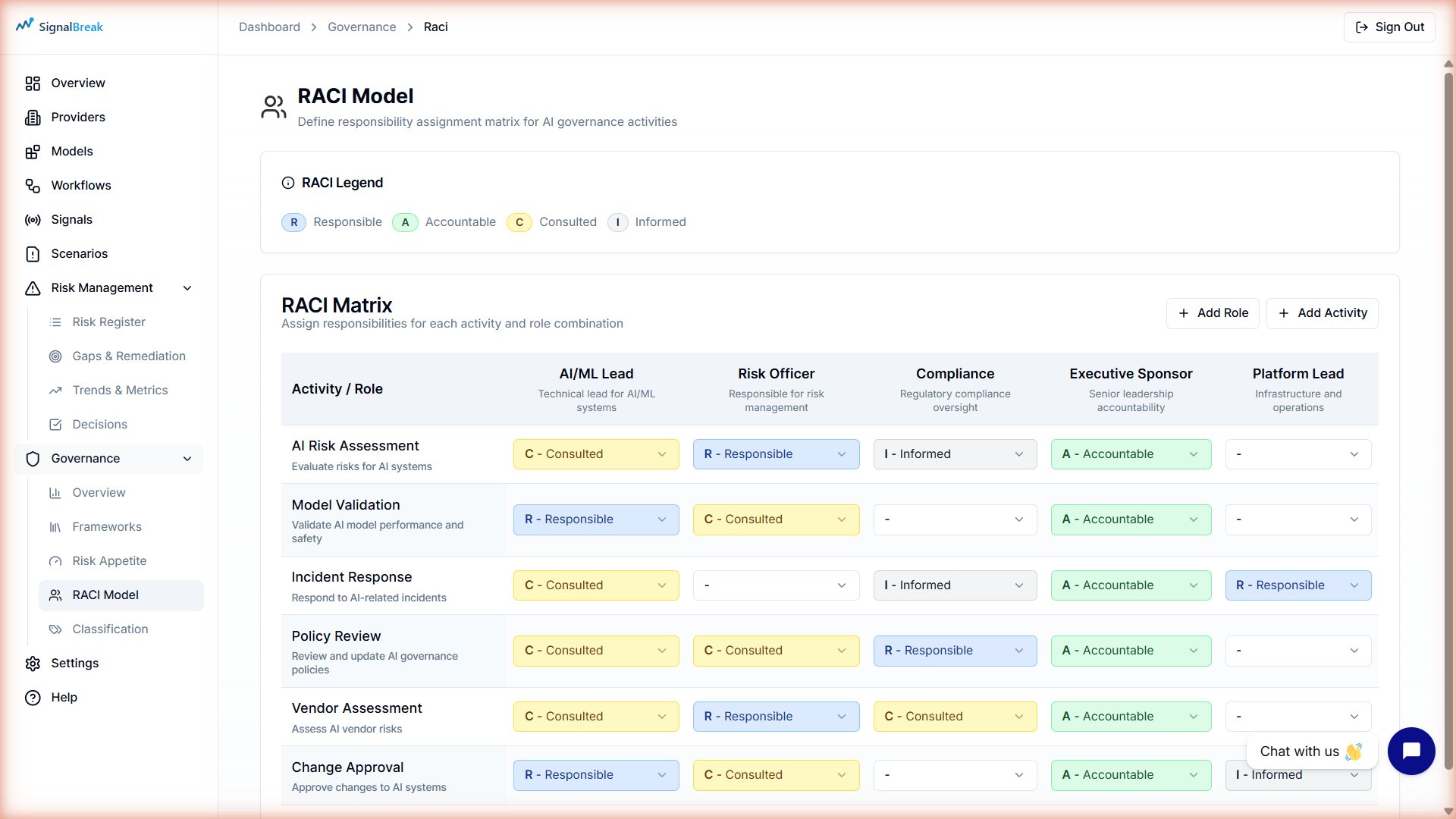Open Governance from the breadcrumb

pyautogui.click(x=362, y=27)
